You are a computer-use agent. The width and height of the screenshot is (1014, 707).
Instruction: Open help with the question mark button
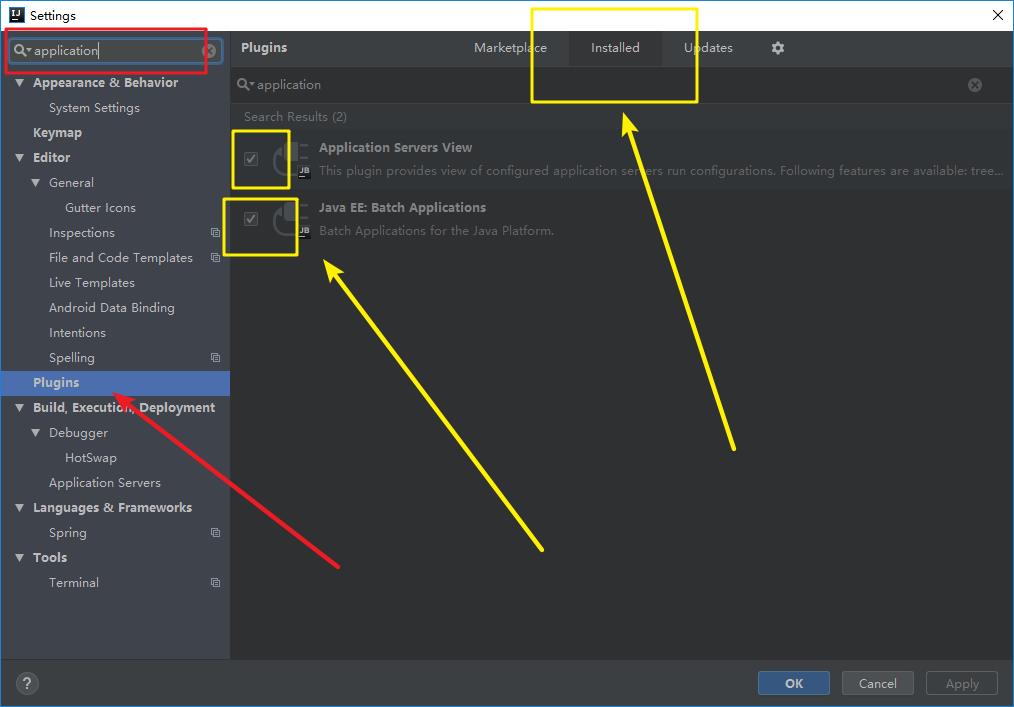click(x=27, y=684)
